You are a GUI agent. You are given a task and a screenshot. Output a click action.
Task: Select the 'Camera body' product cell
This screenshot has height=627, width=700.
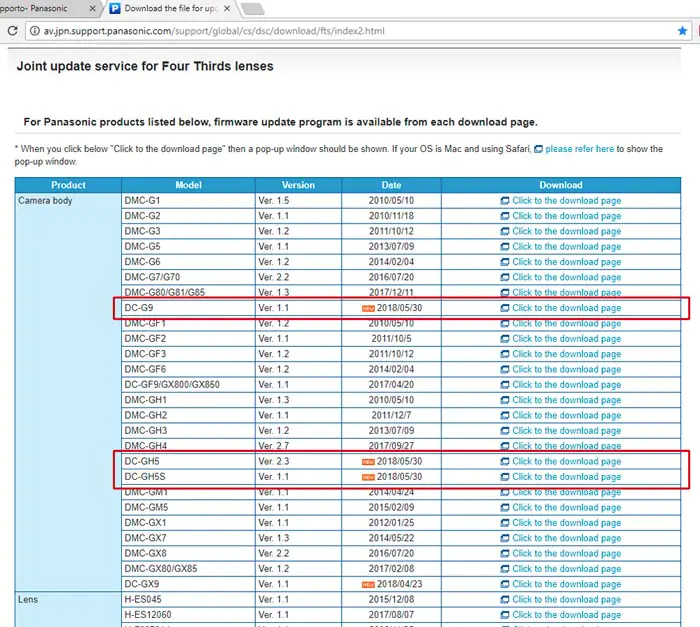(68, 392)
